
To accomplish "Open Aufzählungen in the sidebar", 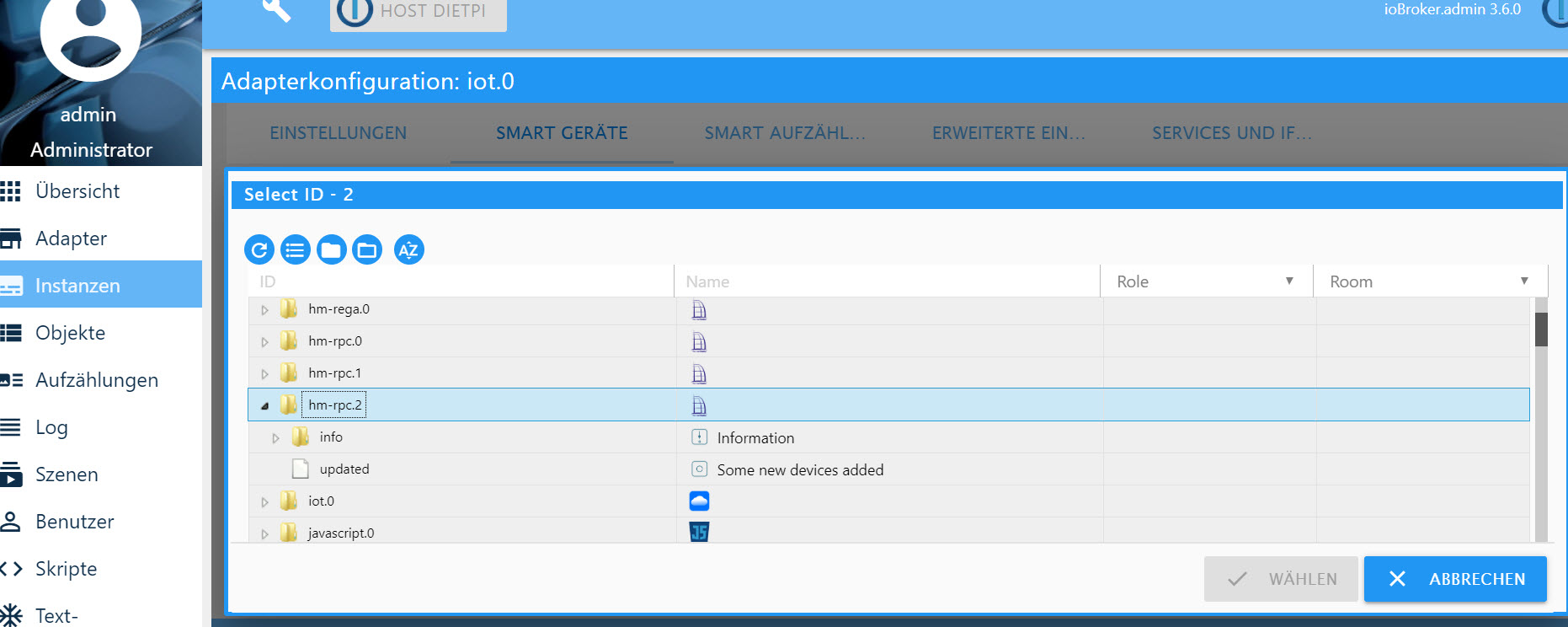I will point(101,380).
